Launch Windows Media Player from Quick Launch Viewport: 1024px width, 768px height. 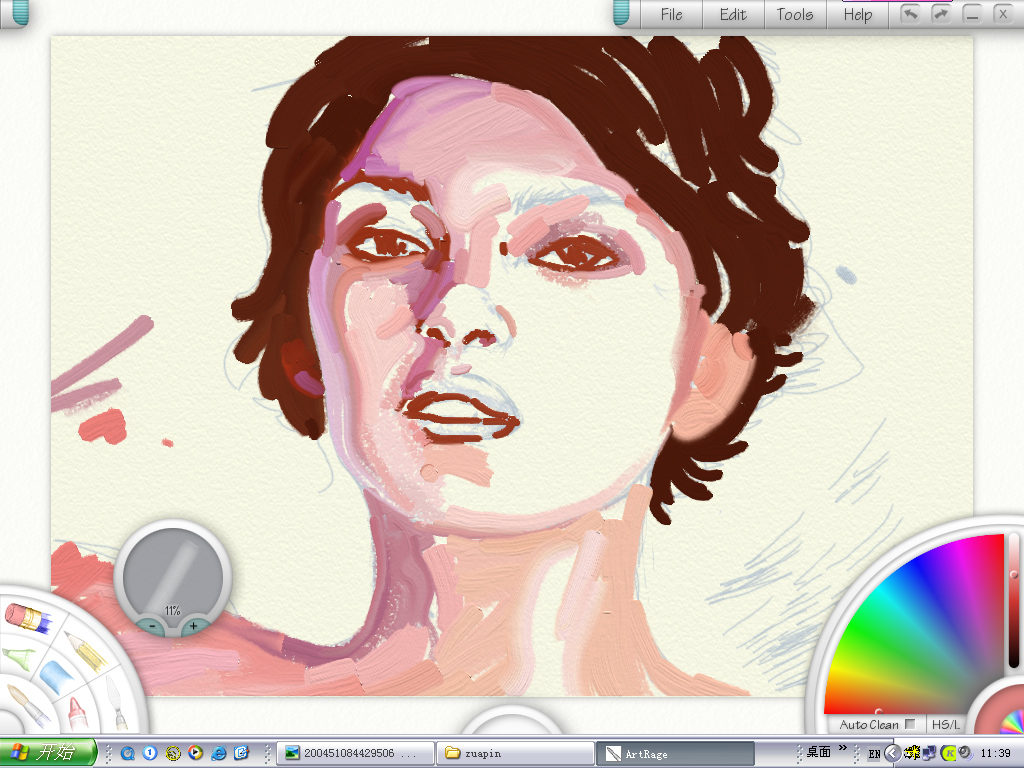pyautogui.click(x=195, y=753)
